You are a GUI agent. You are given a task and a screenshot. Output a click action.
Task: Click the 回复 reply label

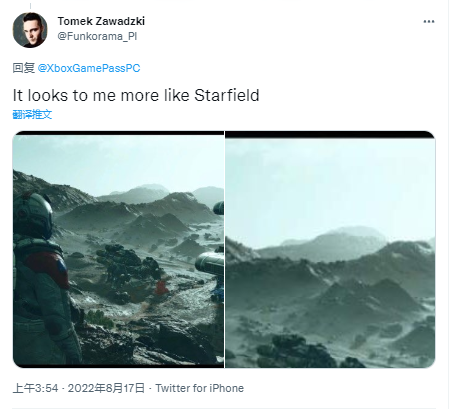coord(24,68)
